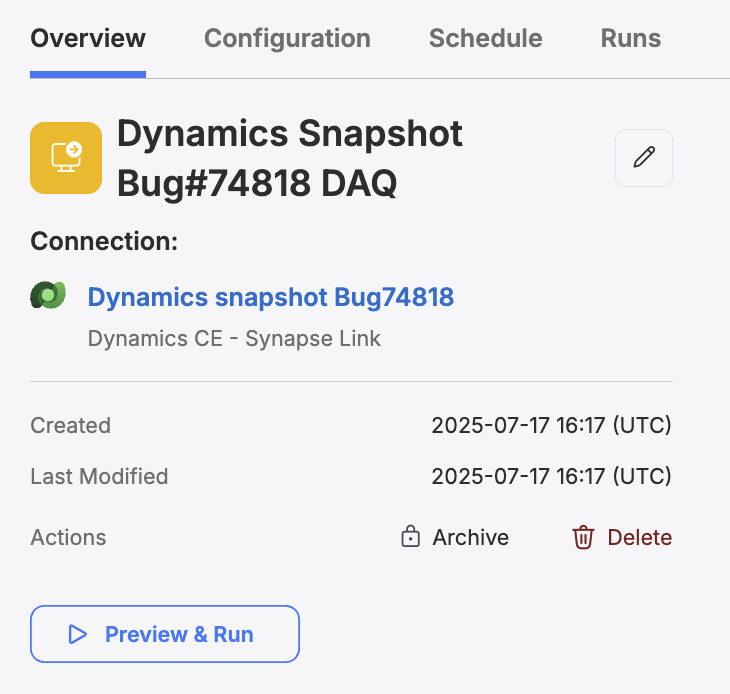This screenshot has height=694, width=730.
Task: Click the green Dynamics connection logo
Action: tap(48, 295)
